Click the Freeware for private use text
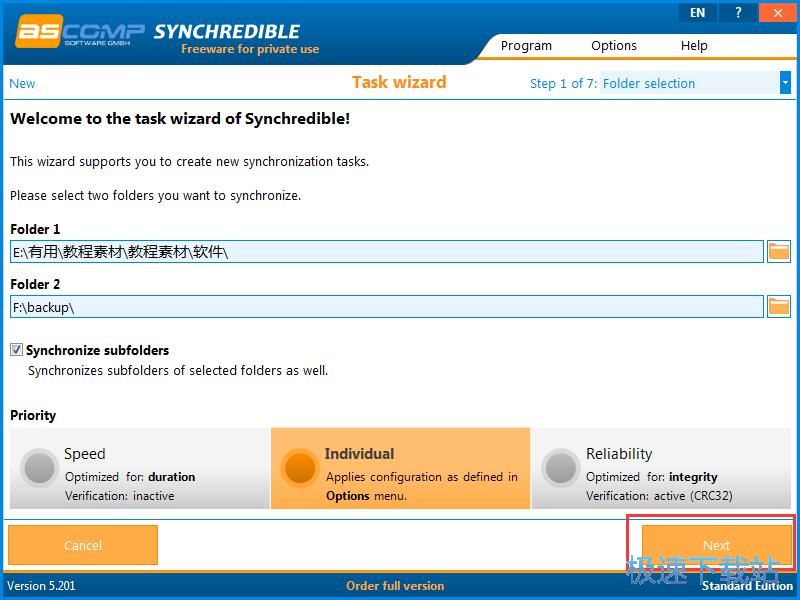Screen dimensions: 800x600 (x=250, y=49)
